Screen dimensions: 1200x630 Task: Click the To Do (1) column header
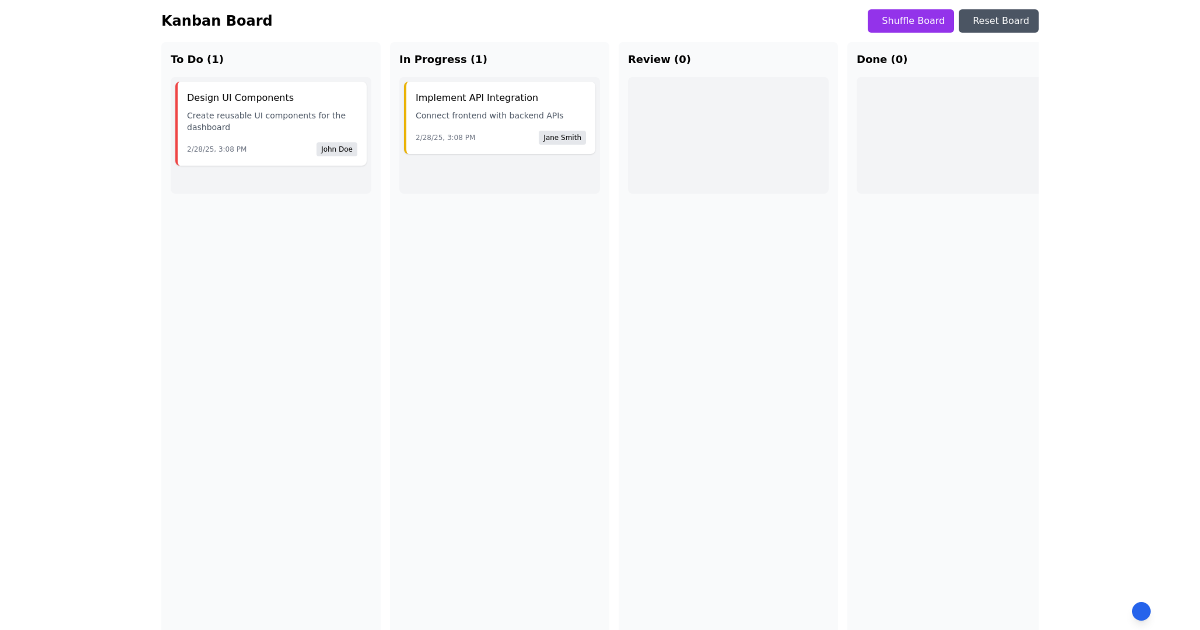[197, 59]
